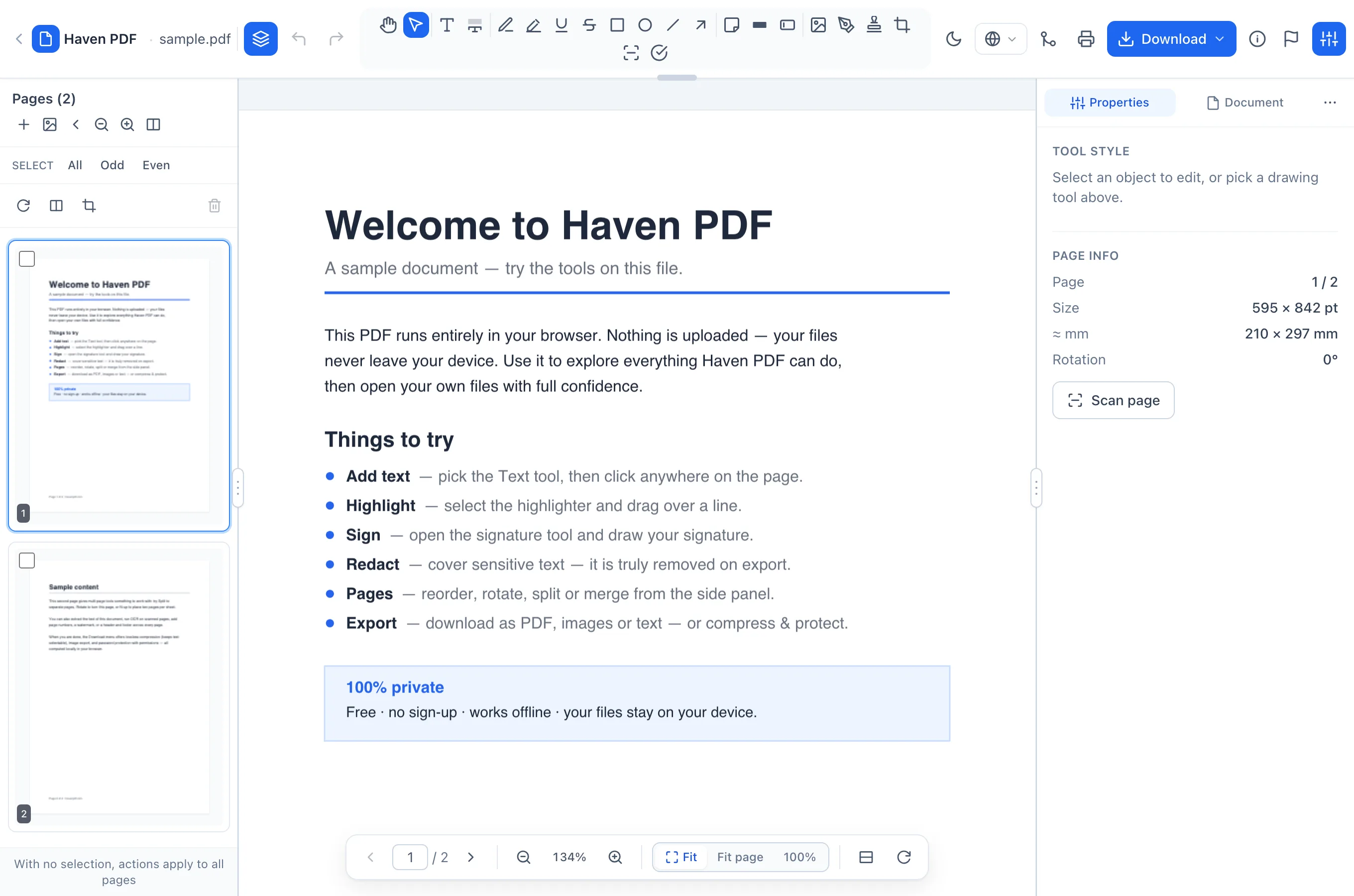Choose the Underline annotation tool

click(x=562, y=25)
